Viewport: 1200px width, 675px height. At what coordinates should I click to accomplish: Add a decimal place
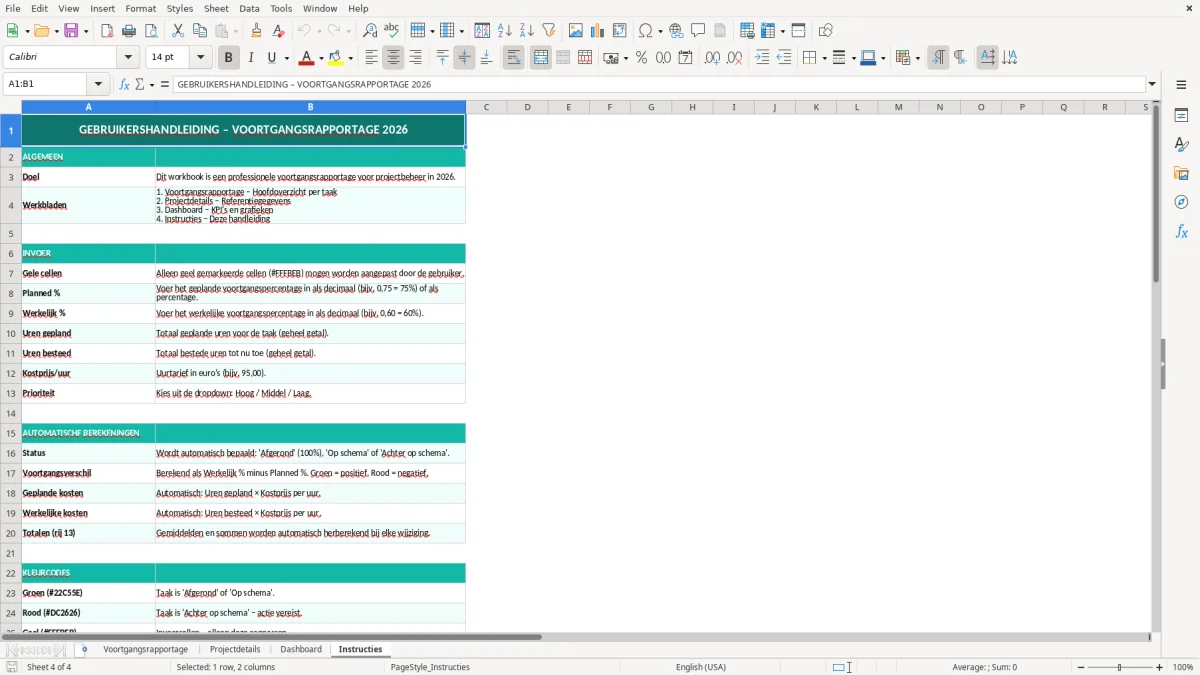(713, 58)
